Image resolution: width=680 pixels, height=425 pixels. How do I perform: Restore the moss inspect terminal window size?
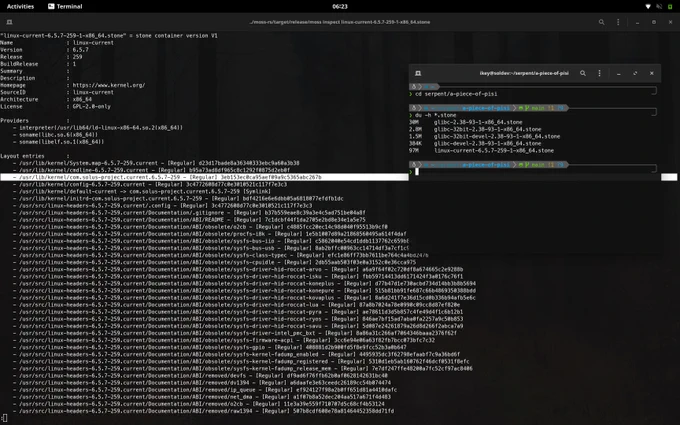click(654, 22)
